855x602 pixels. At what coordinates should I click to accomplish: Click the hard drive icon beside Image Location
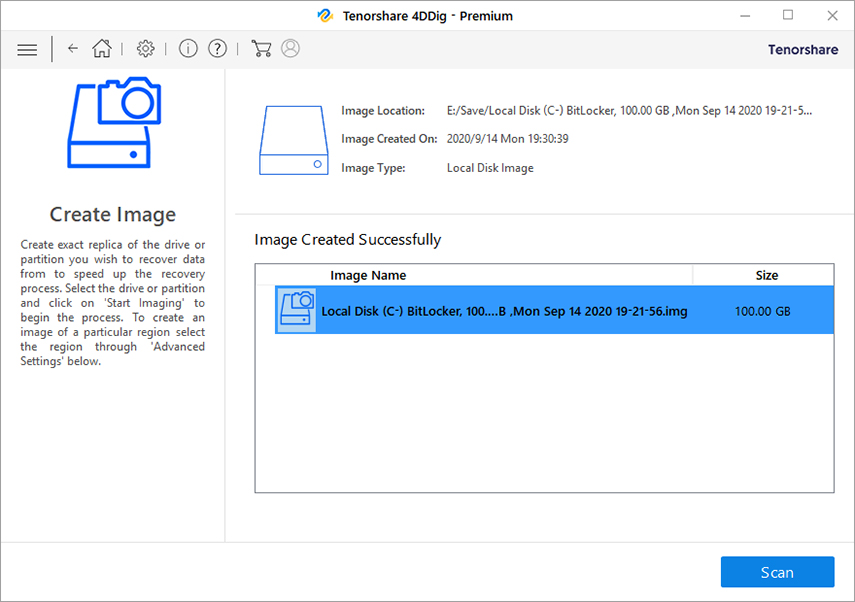293,140
